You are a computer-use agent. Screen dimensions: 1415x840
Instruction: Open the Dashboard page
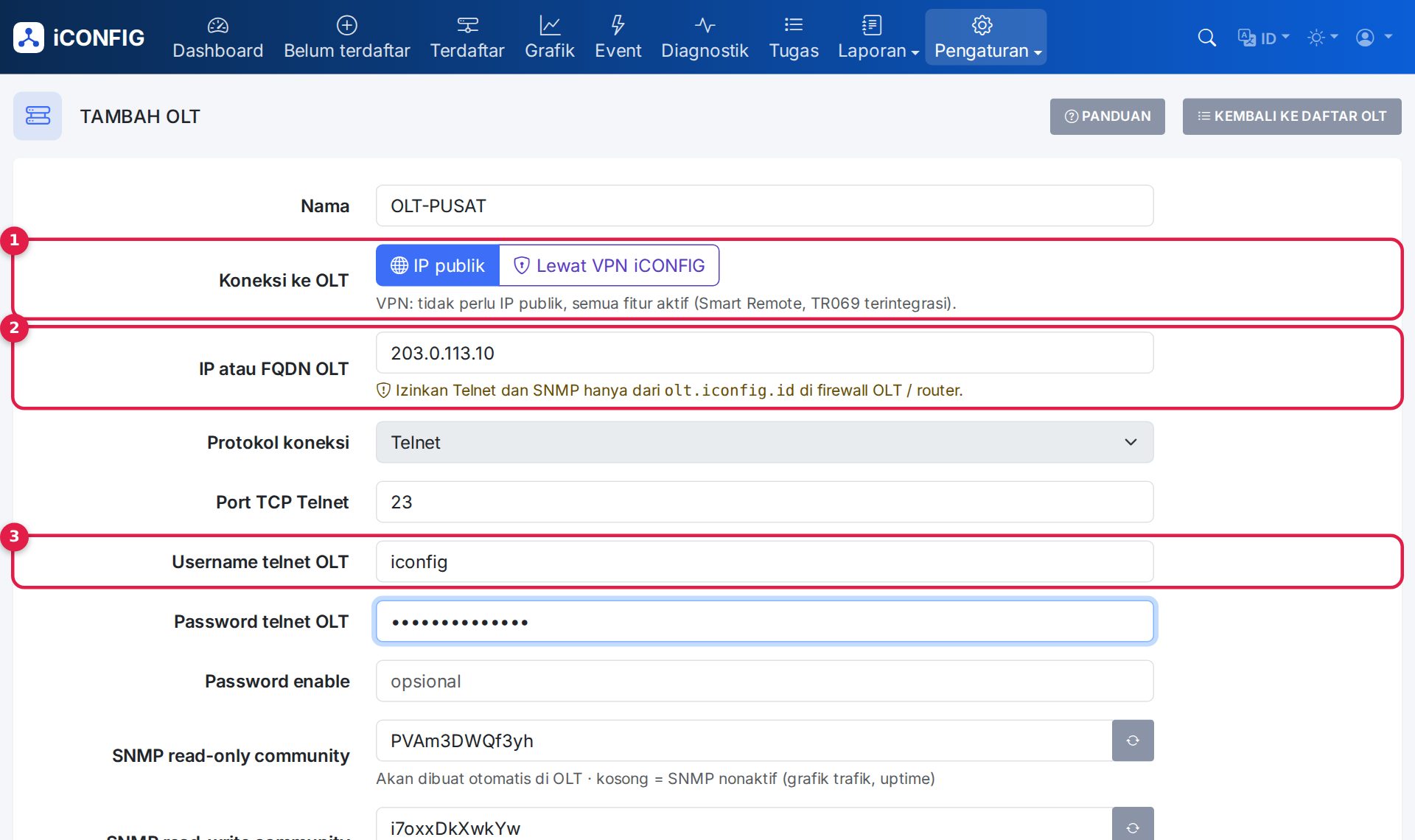tap(217, 38)
